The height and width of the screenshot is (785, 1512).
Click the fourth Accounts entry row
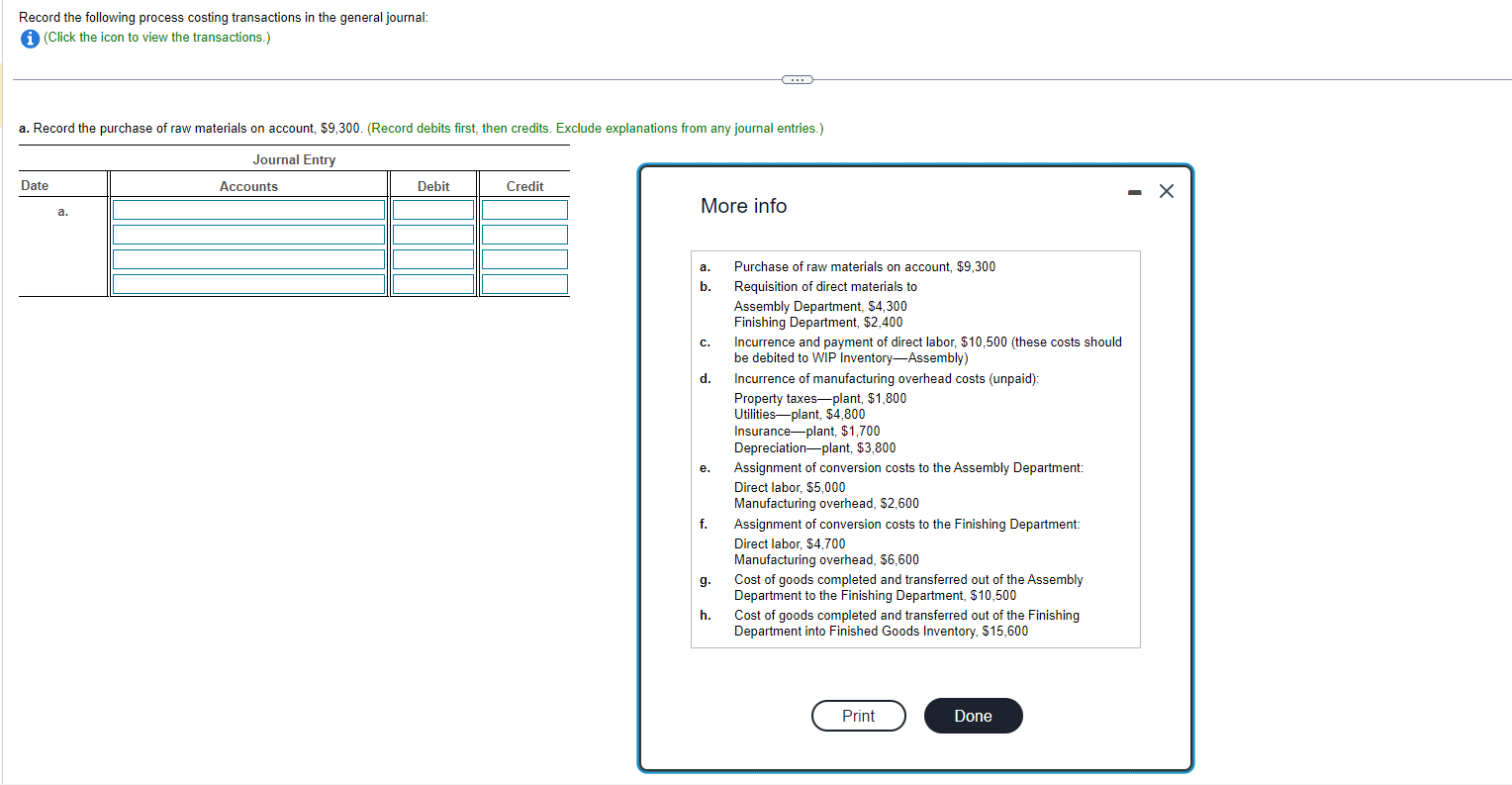coord(248,283)
